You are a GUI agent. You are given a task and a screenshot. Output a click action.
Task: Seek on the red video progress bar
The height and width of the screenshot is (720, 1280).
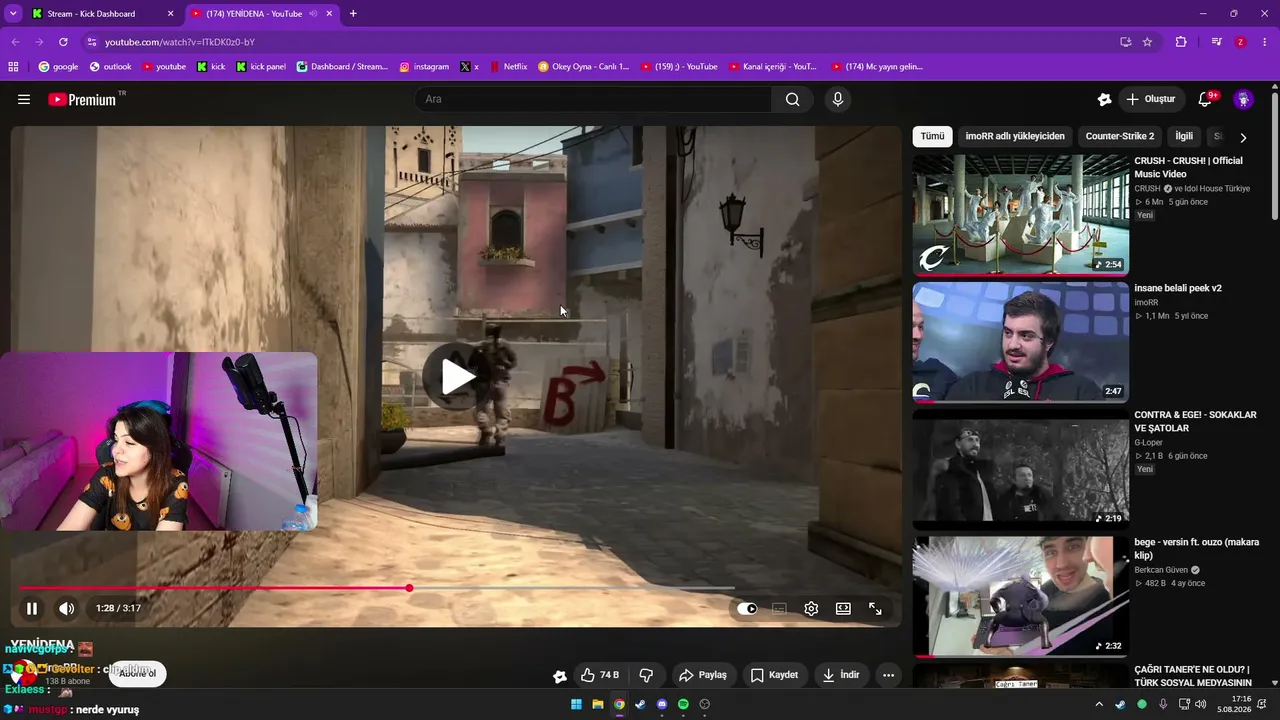click(x=455, y=588)
